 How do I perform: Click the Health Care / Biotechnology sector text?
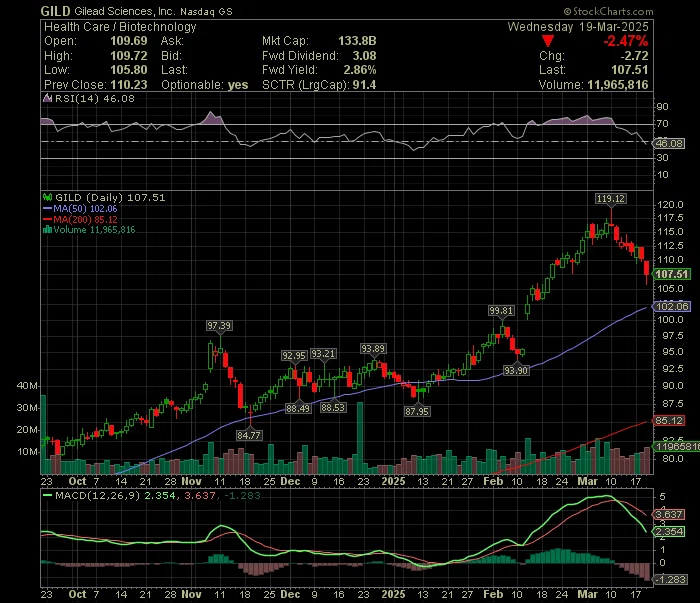[x=120, y=27]
